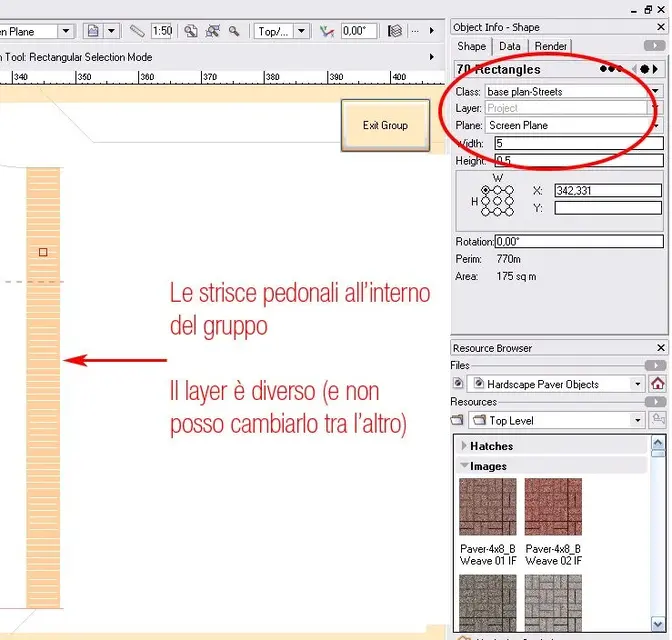The image size is (672, 640).
Task: Select bottom-center position radio point
Action: (497, 211)
